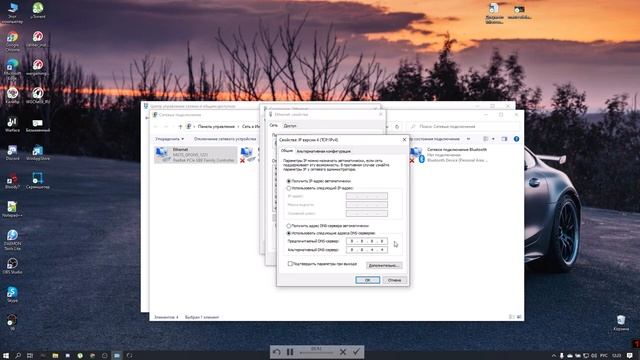This screenshot has width=640, height=360.
Task: Open taskbar search magnifier icon
Action: pos(18,356)
